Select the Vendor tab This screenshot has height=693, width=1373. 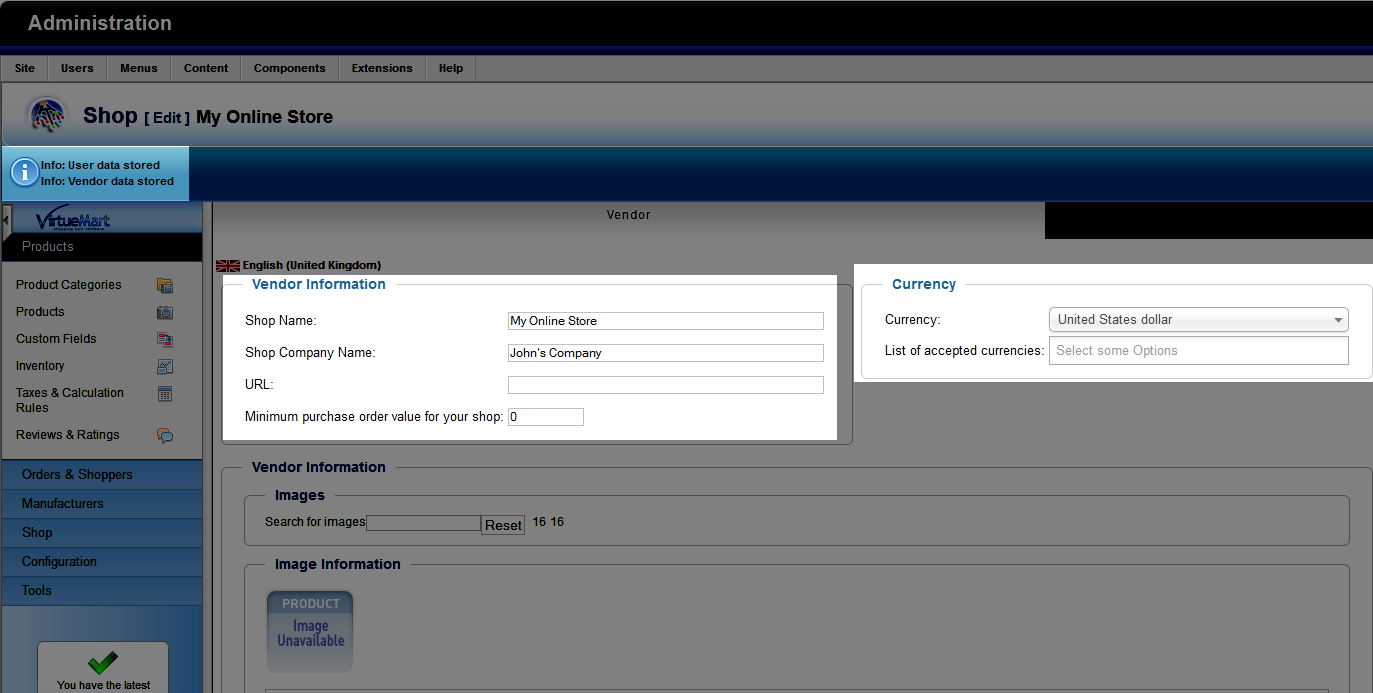pyautogui.click(x=628, y=215)
